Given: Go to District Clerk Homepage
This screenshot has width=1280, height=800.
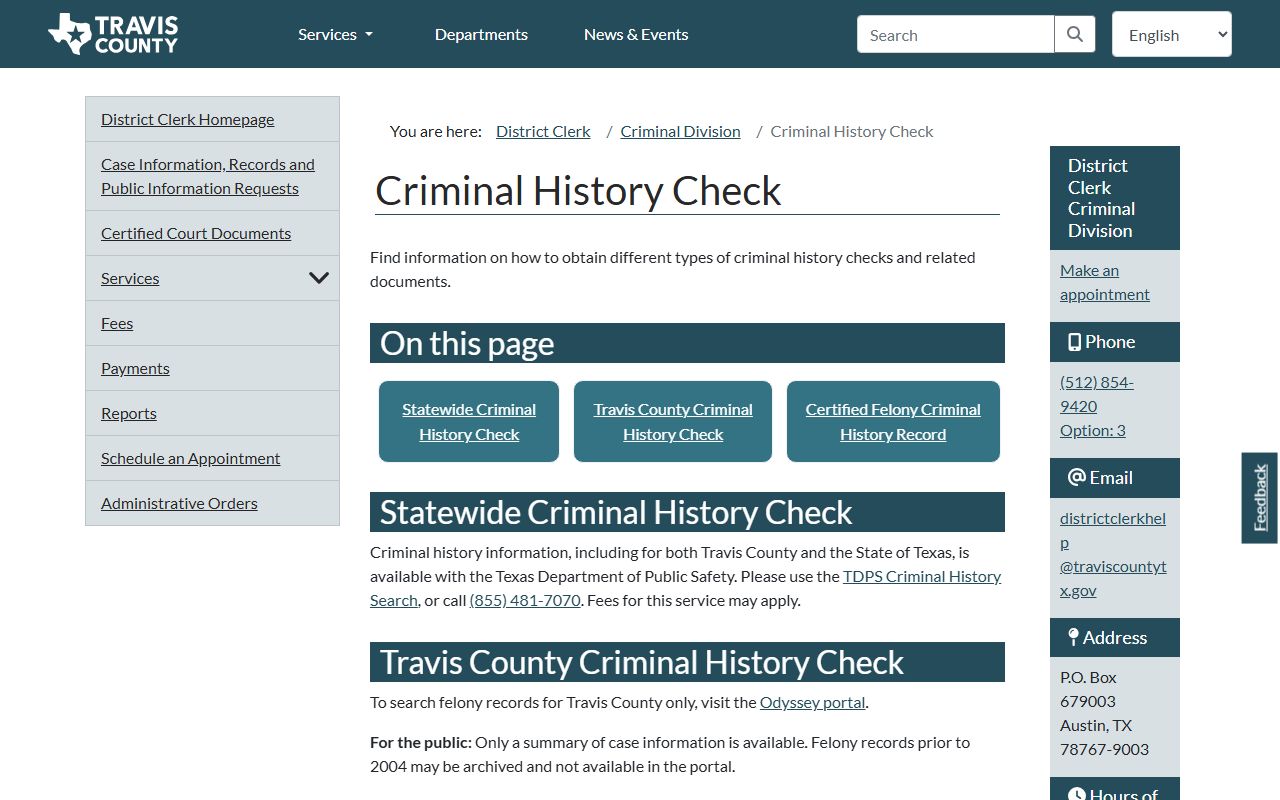Looking at the screenshot, I should click(x=187, y=119).
